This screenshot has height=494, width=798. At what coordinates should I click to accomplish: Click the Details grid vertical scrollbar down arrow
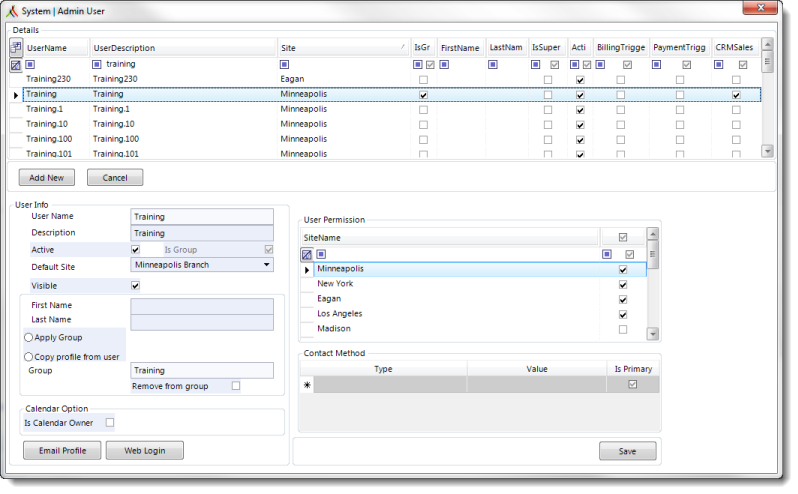767,151
